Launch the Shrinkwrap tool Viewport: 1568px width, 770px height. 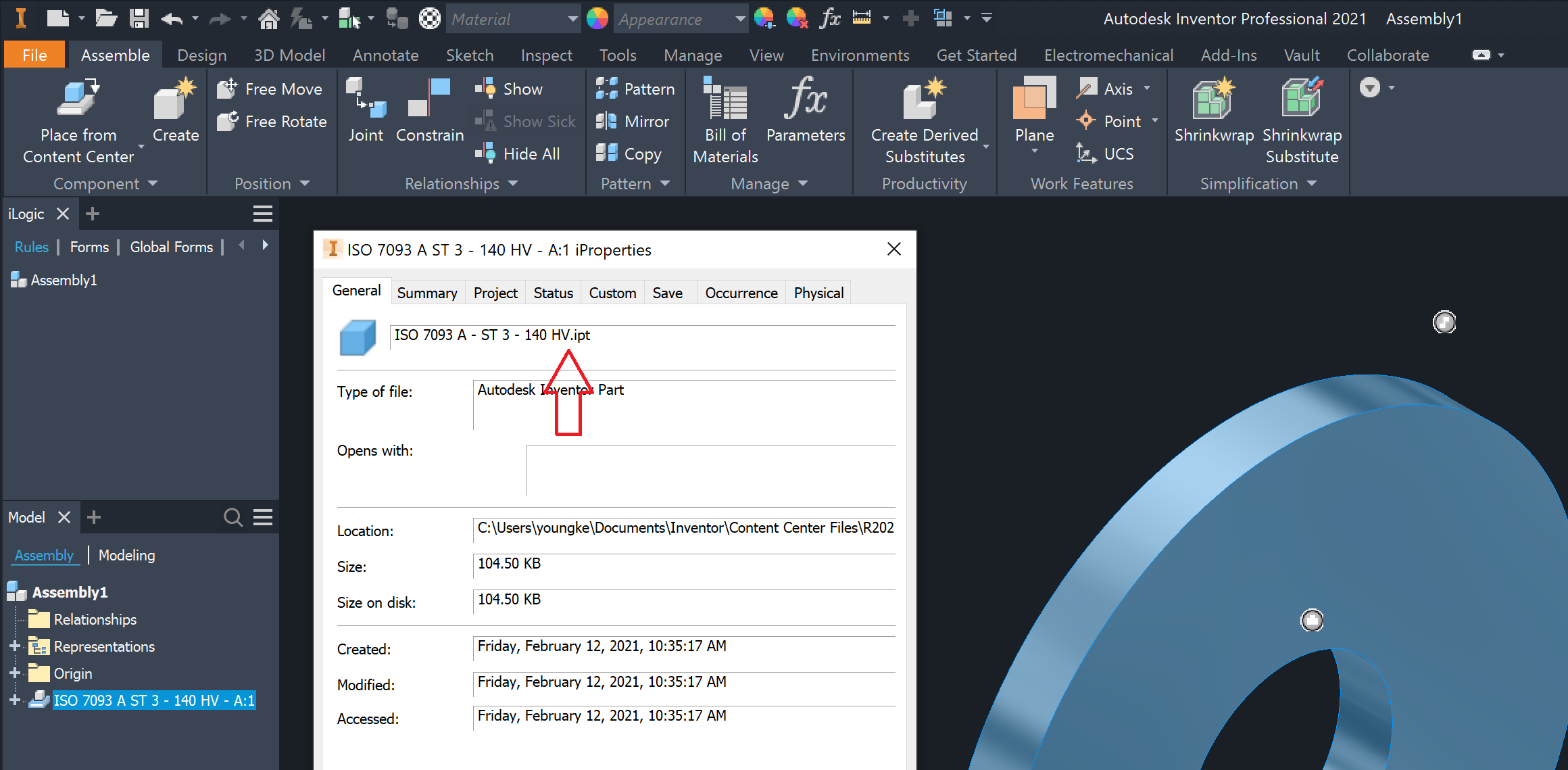tap(1214, 110)
